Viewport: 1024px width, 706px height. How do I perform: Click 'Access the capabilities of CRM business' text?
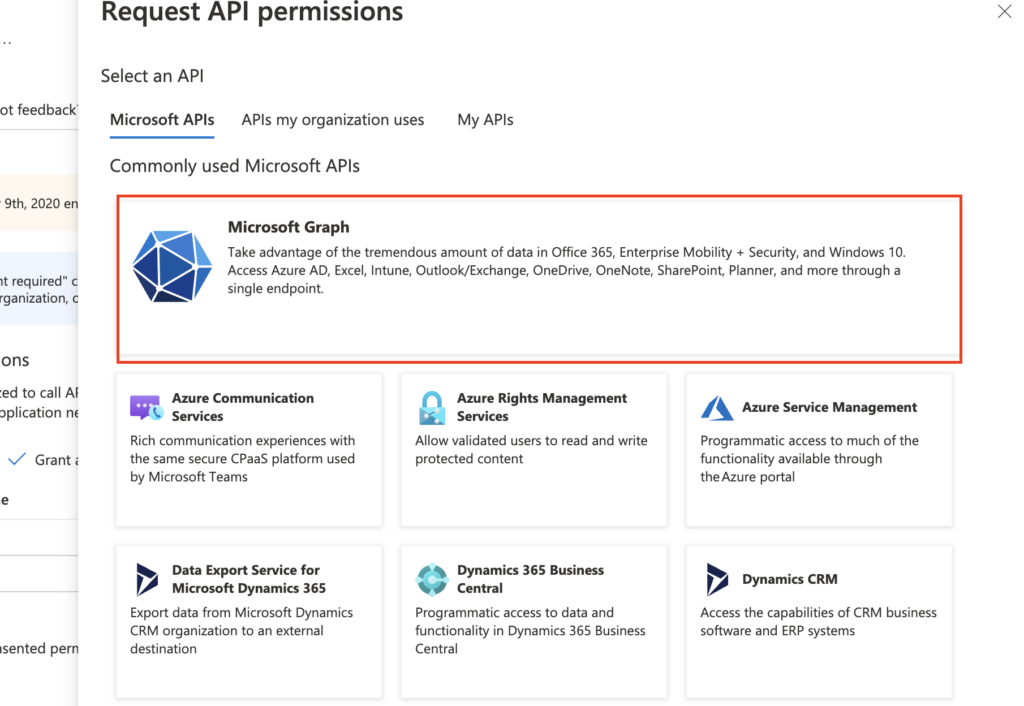[x=818, y=622]
